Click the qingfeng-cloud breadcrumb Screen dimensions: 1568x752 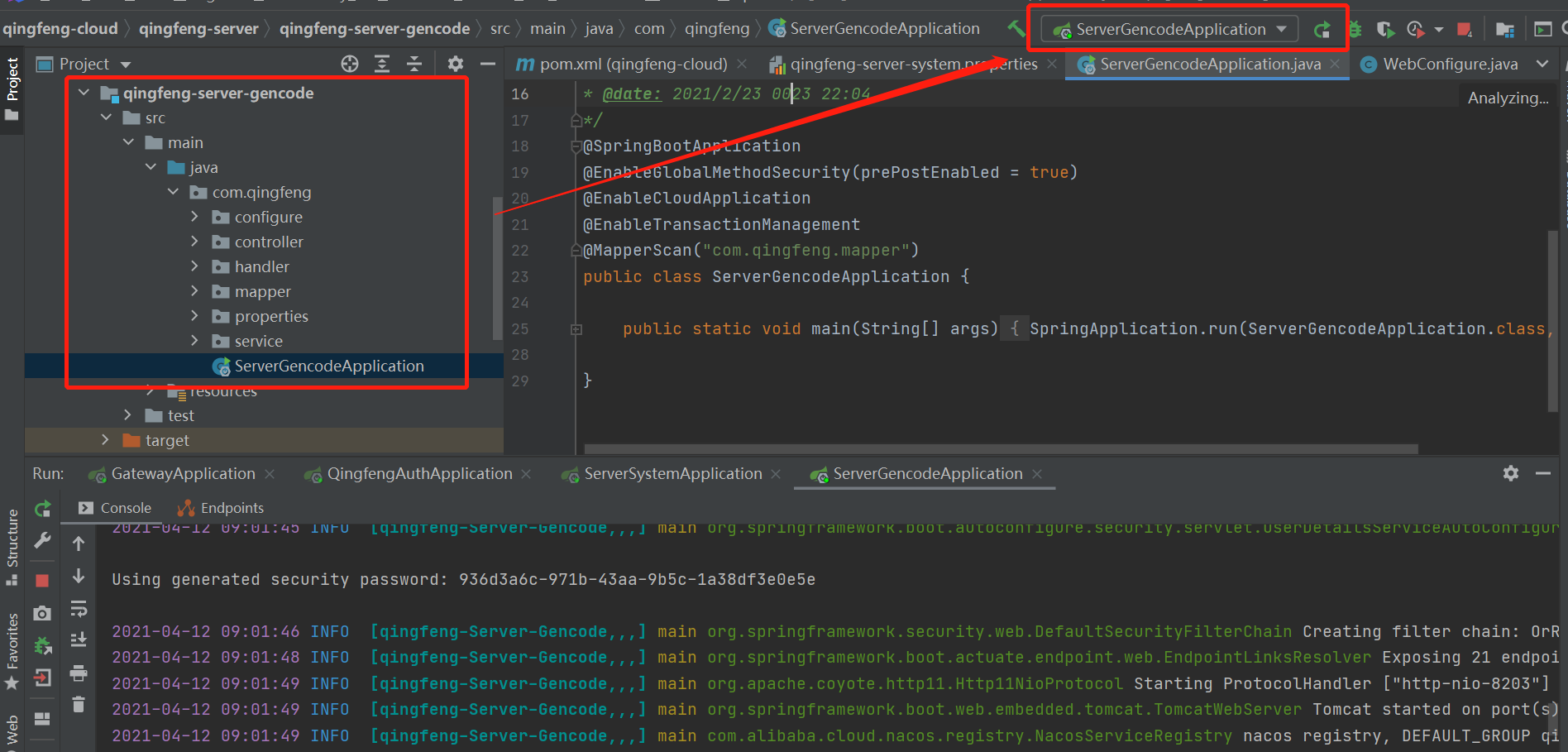(x=60, y=29)
